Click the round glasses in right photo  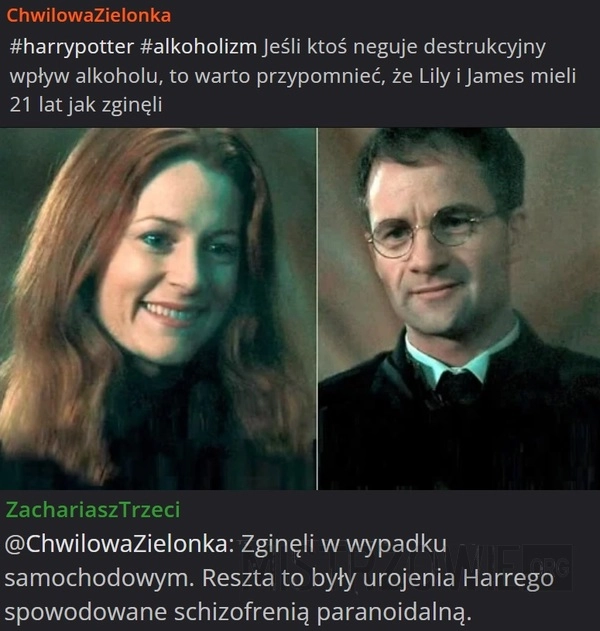tap(431, 233)
